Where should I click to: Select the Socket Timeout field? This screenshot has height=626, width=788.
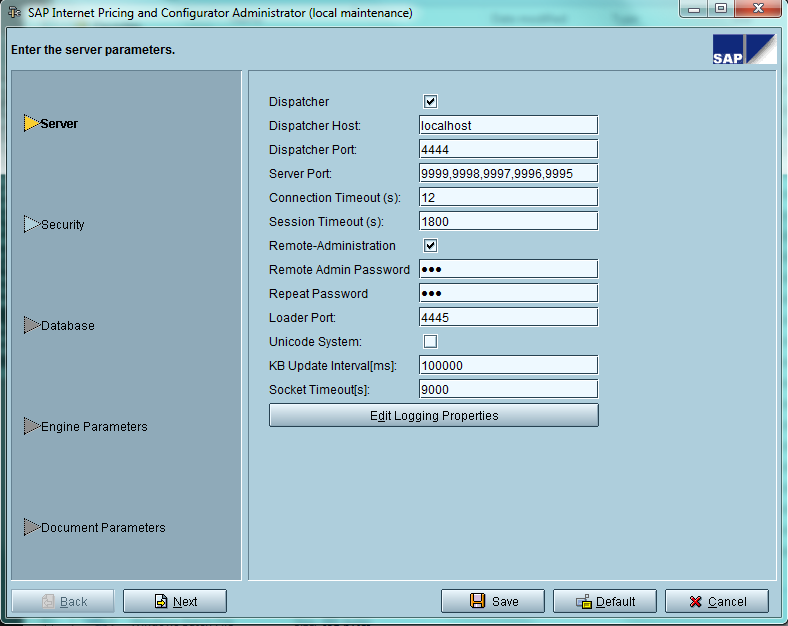point(508,389)
